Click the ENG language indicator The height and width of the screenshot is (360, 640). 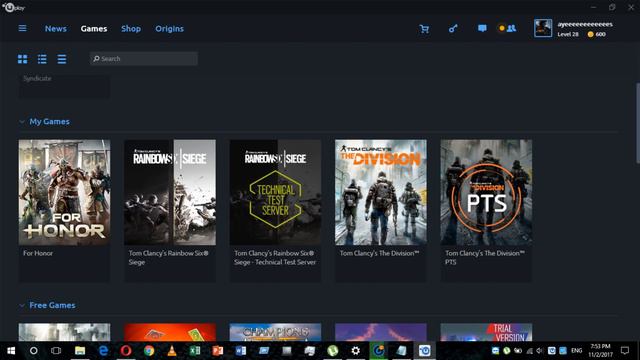tap(576, 351)
